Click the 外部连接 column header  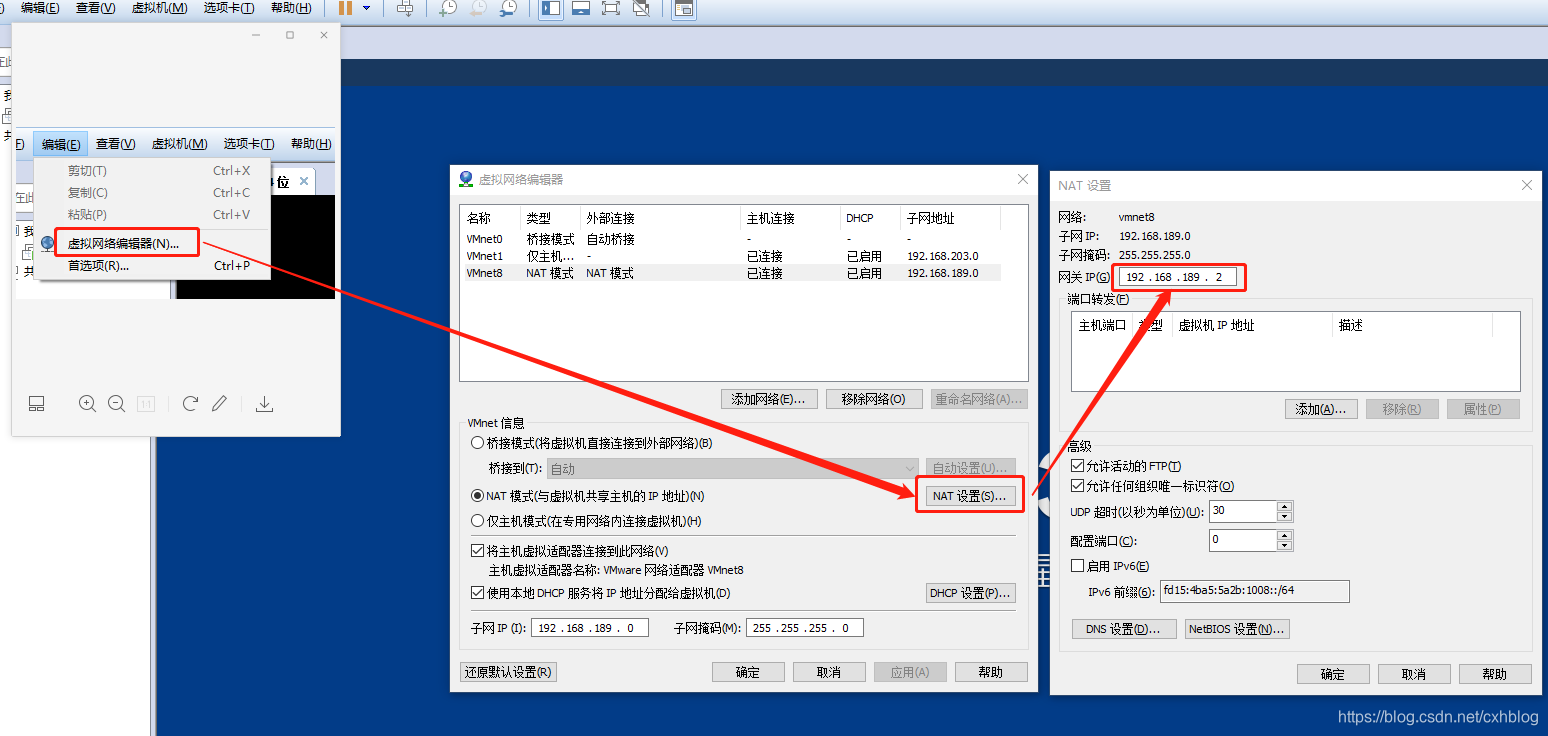660,218
